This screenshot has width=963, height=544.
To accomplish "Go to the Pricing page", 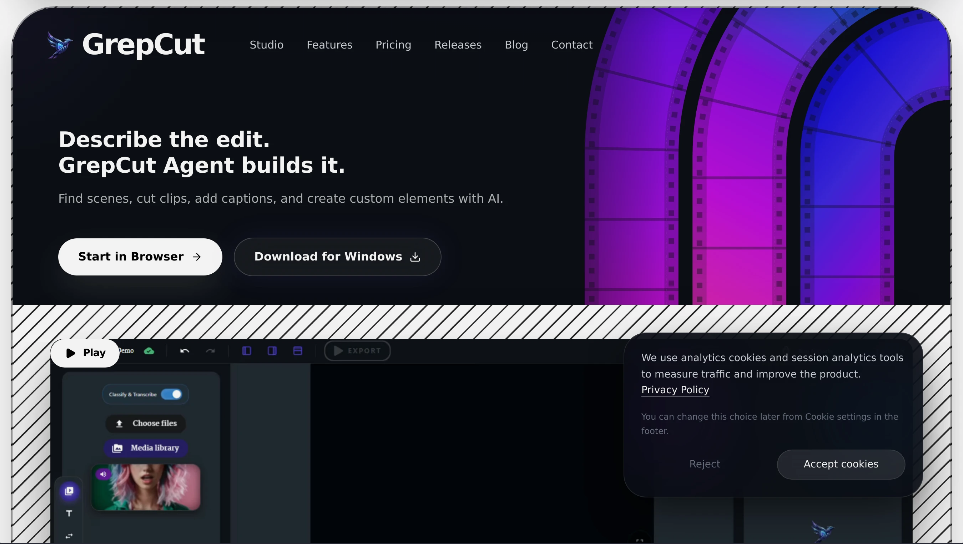I will coord(393,45).
